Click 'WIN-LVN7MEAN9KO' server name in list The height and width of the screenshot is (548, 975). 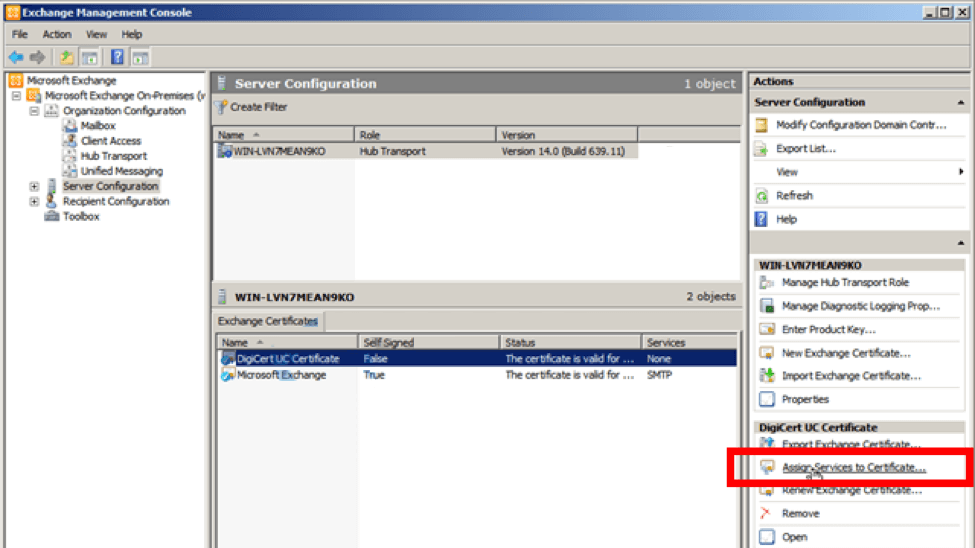279,151
